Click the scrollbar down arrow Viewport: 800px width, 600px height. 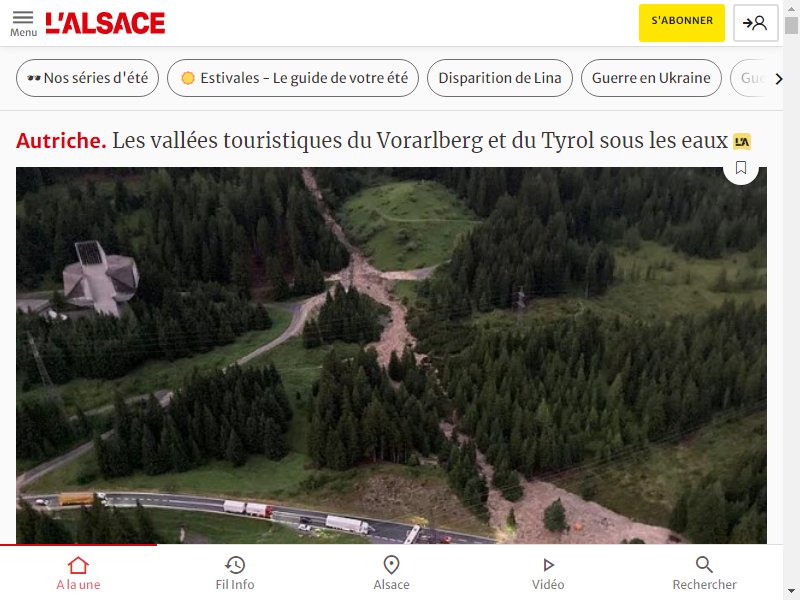click(791, 592)
